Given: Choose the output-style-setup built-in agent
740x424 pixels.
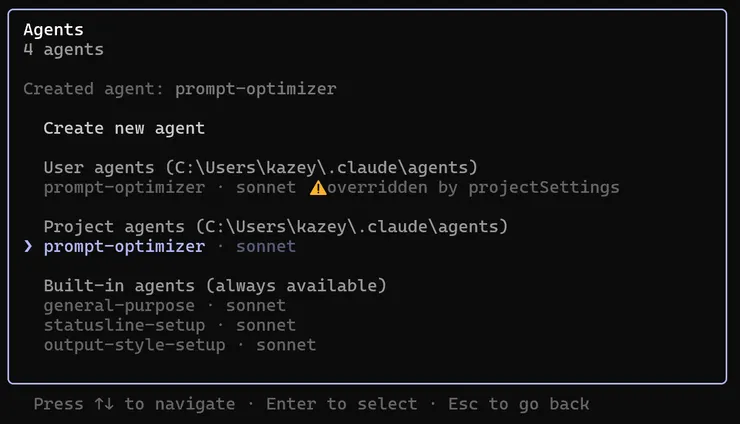Looking at the screenshot, I should coord(139,345).
